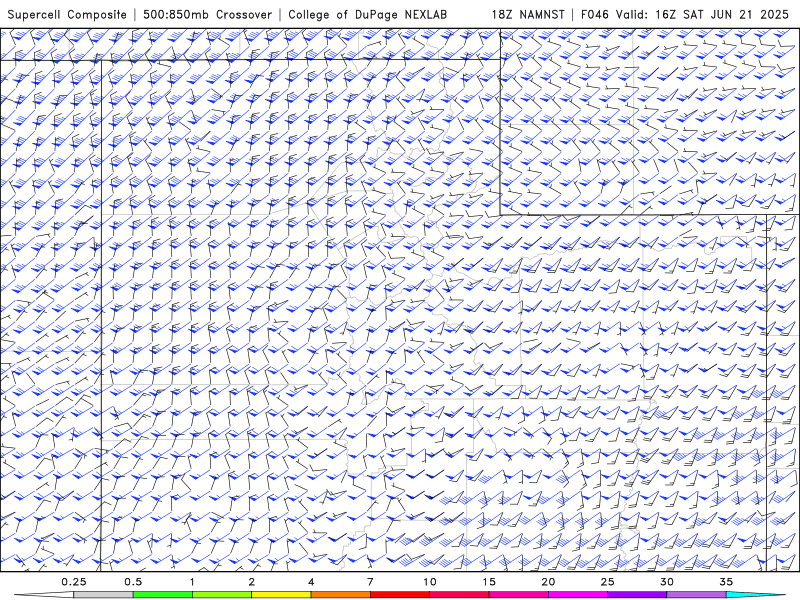Select the crimson 10–15 colorbar segment
The height and width of the screenshot is (600, 800).
459,595
